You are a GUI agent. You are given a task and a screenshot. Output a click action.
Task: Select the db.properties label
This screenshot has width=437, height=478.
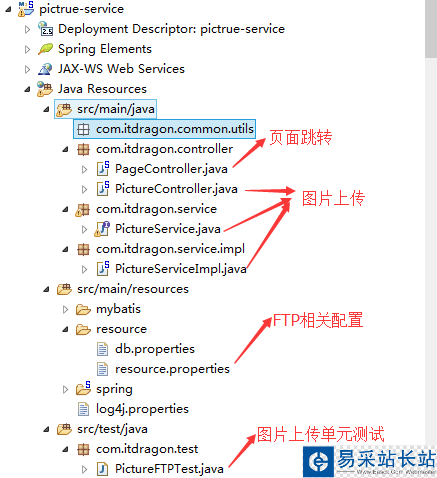coord(155,349)
